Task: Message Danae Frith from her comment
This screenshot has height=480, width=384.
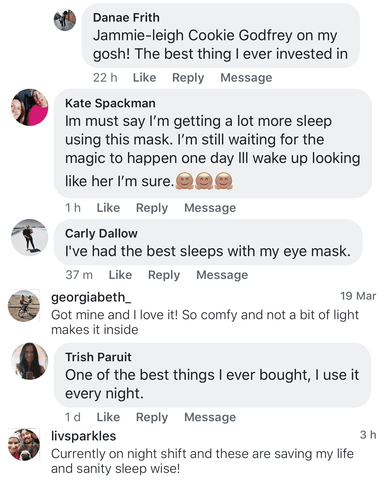Action: [x=246, y=78]
